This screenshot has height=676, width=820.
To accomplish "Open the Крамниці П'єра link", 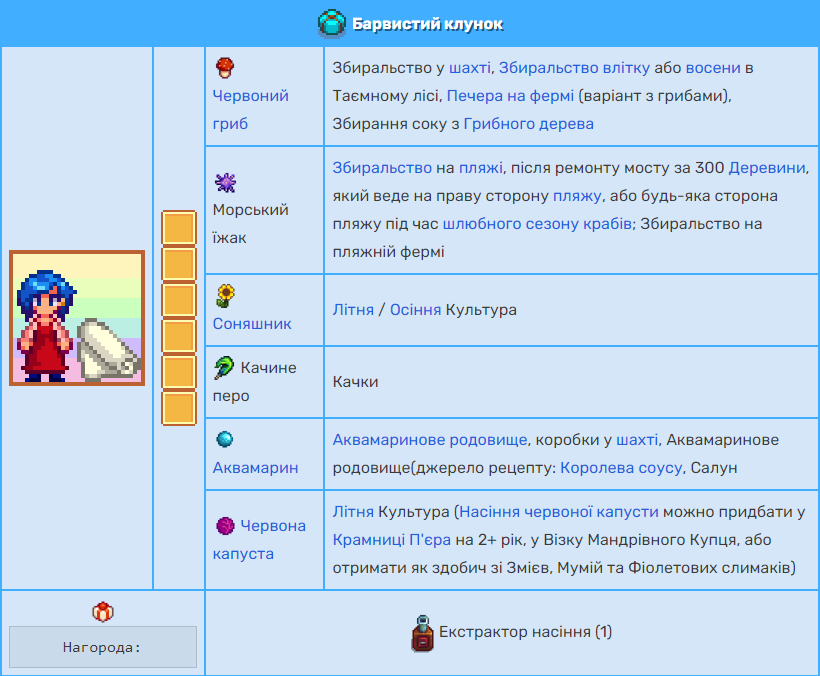I will point(392,540).
